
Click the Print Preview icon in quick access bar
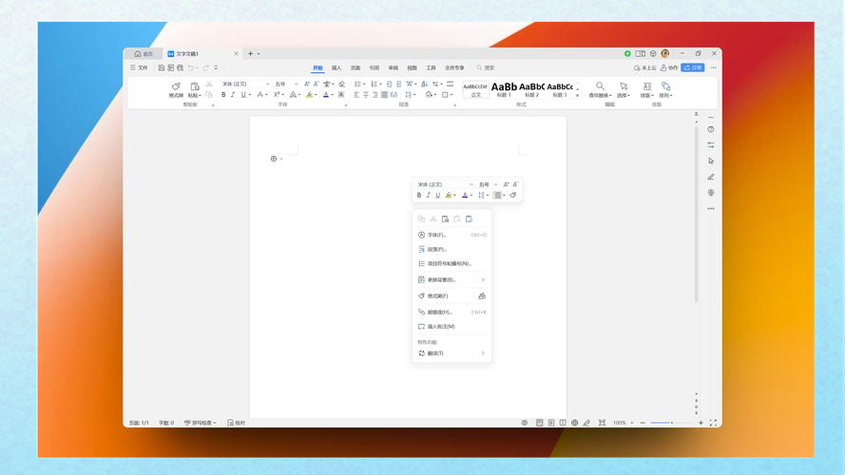[180, 68]
